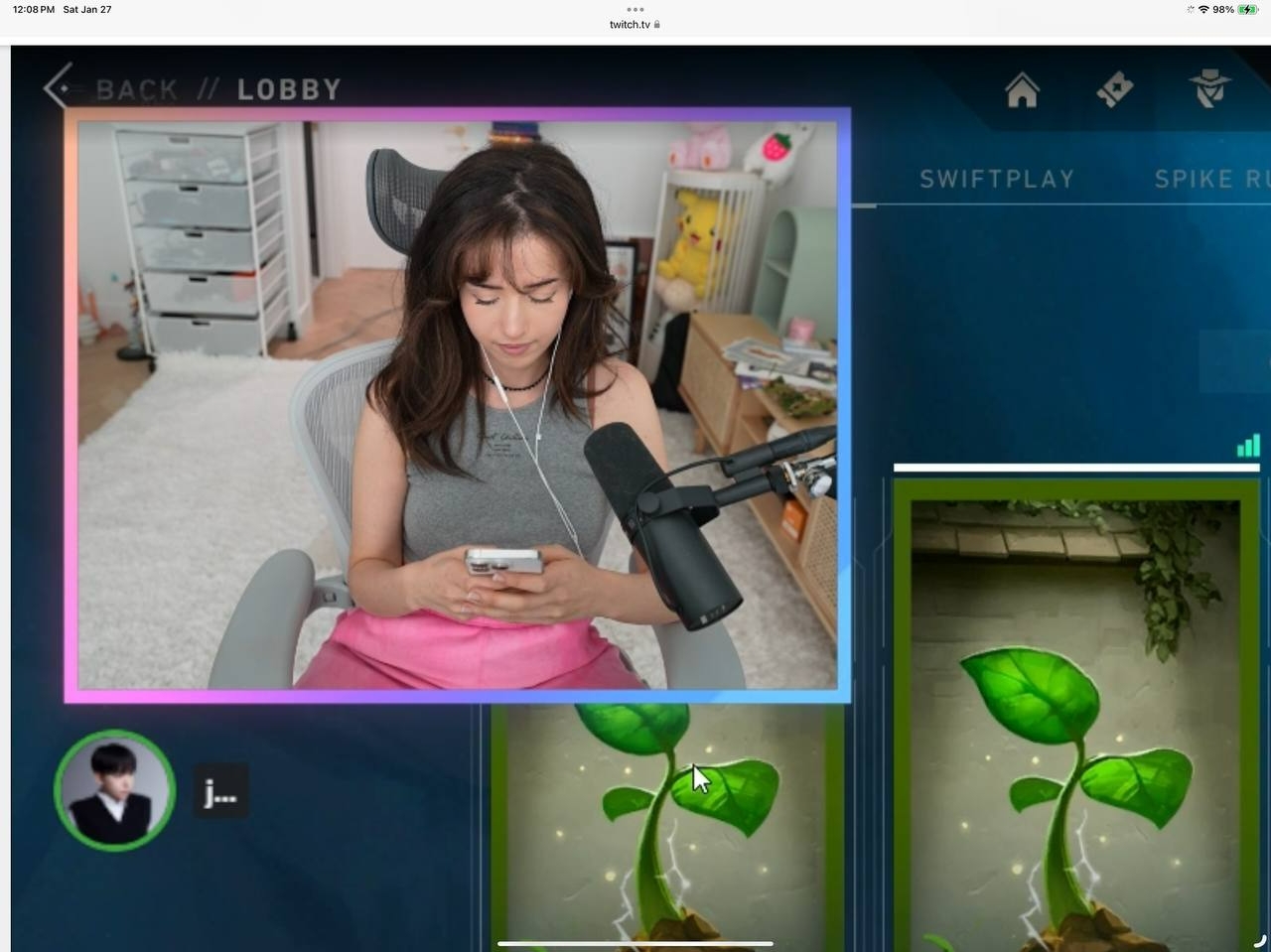Click the 98% battery percentage
This screenshot has width=1271, height=952.
(x=1223, y=9)
